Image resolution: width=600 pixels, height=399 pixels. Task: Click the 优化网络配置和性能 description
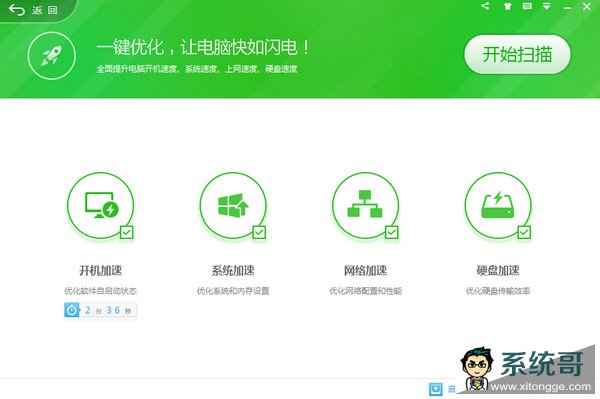pos(365,291)
